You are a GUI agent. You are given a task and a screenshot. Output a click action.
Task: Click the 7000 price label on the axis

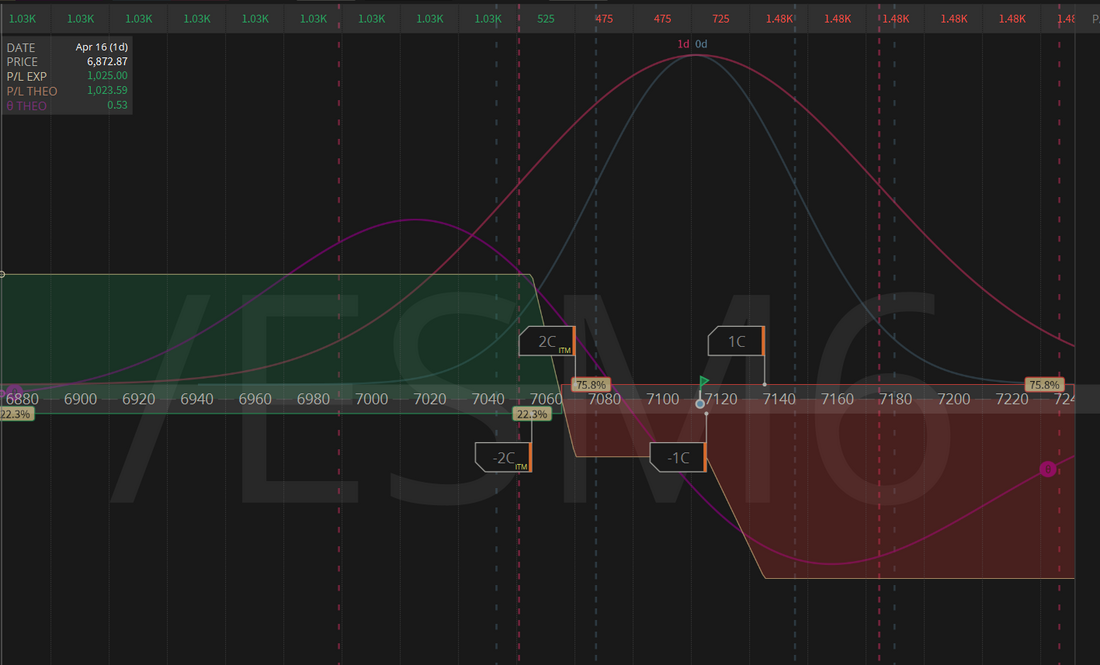point(371,399)
